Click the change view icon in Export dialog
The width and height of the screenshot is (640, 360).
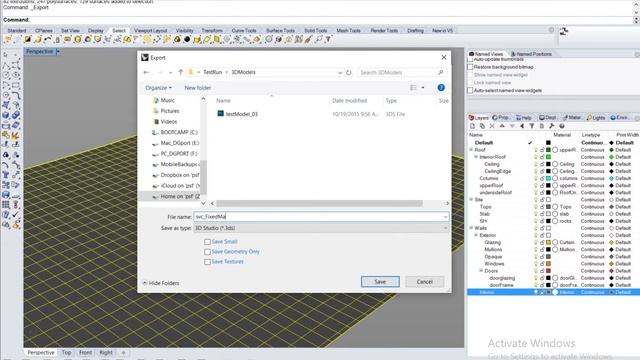413,88
